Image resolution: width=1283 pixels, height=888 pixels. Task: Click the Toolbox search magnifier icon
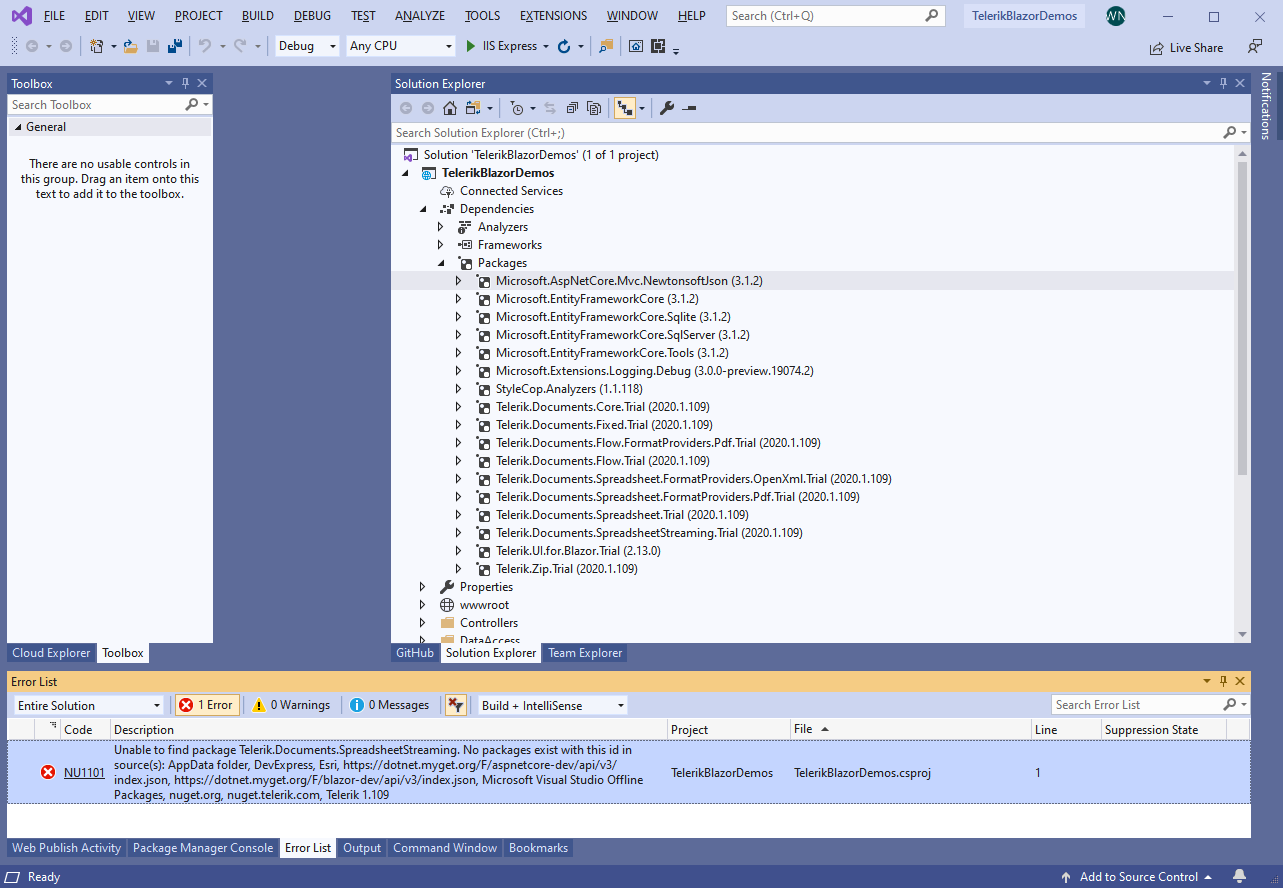point(192,104)
